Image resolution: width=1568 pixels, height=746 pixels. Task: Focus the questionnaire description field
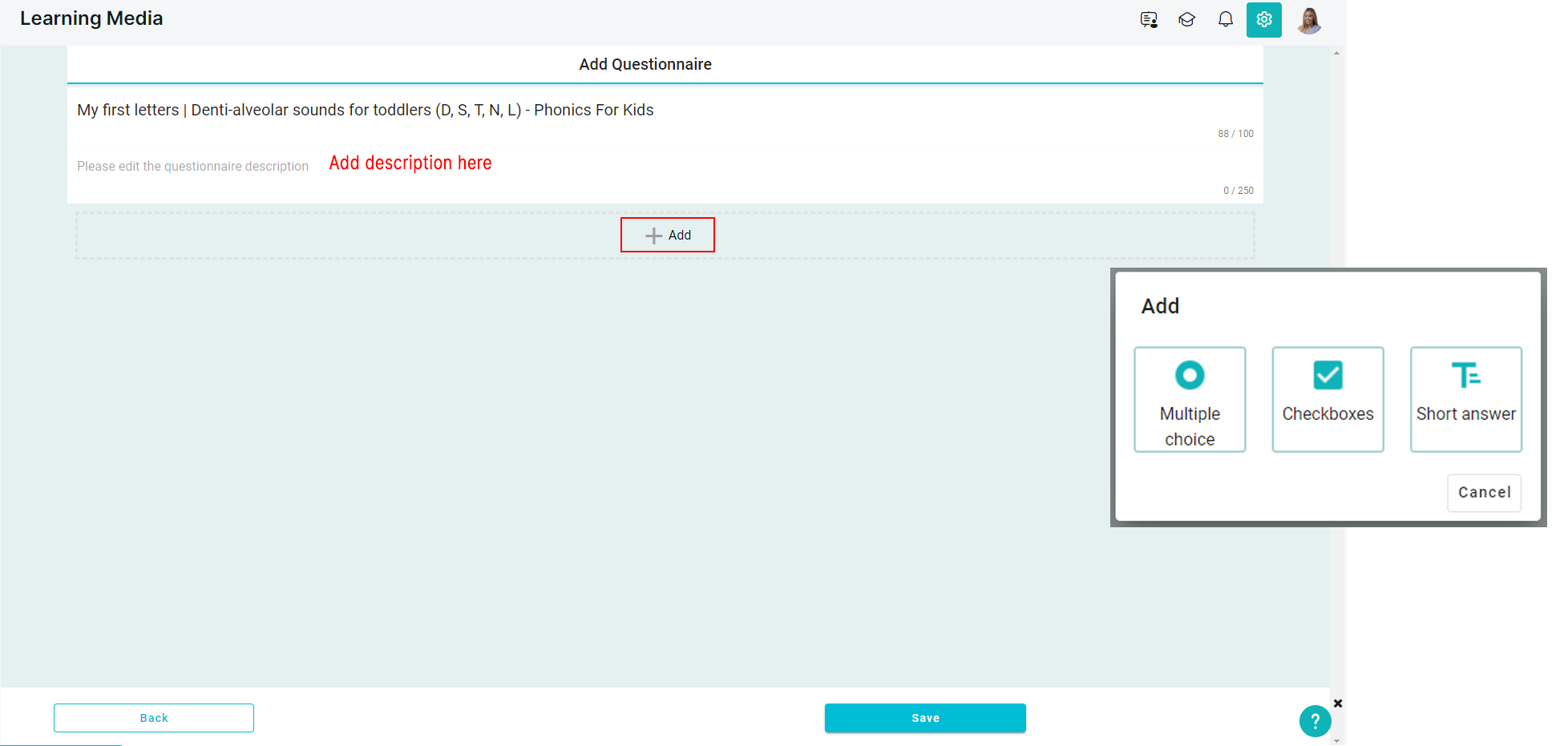(x=665, y=167)
